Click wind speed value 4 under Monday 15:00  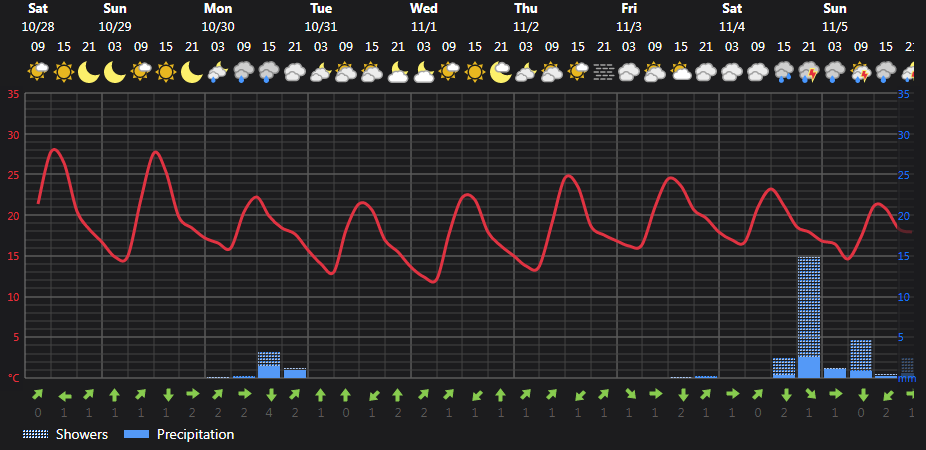pyautogui.click(x=270, y=413)
